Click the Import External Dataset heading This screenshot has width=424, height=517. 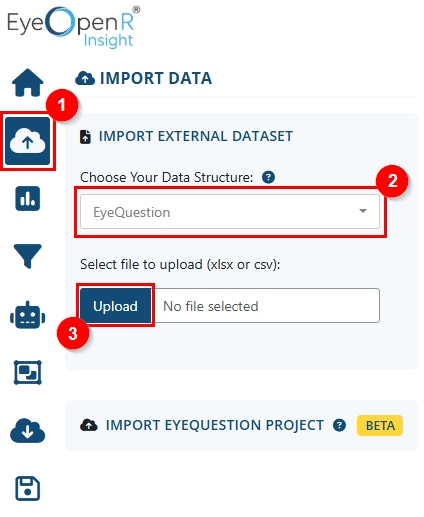pos(196,136)
